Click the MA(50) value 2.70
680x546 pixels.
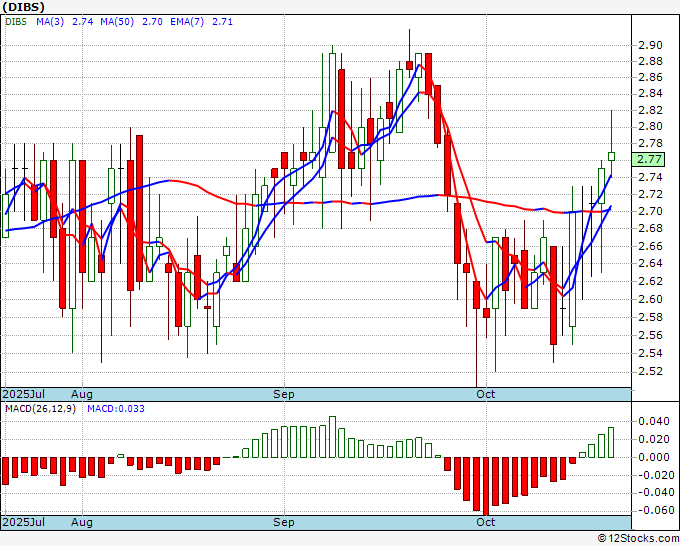[x=152, y=22]
